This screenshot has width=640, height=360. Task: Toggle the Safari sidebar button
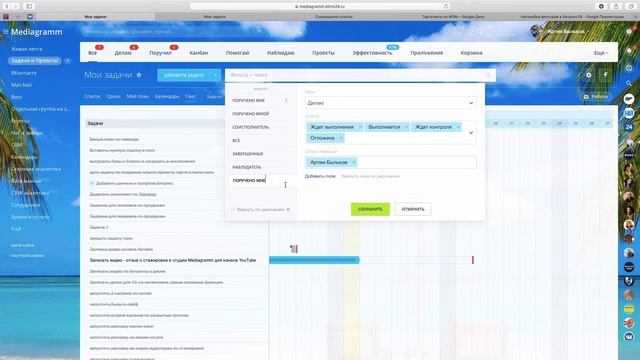coord(29,6)
